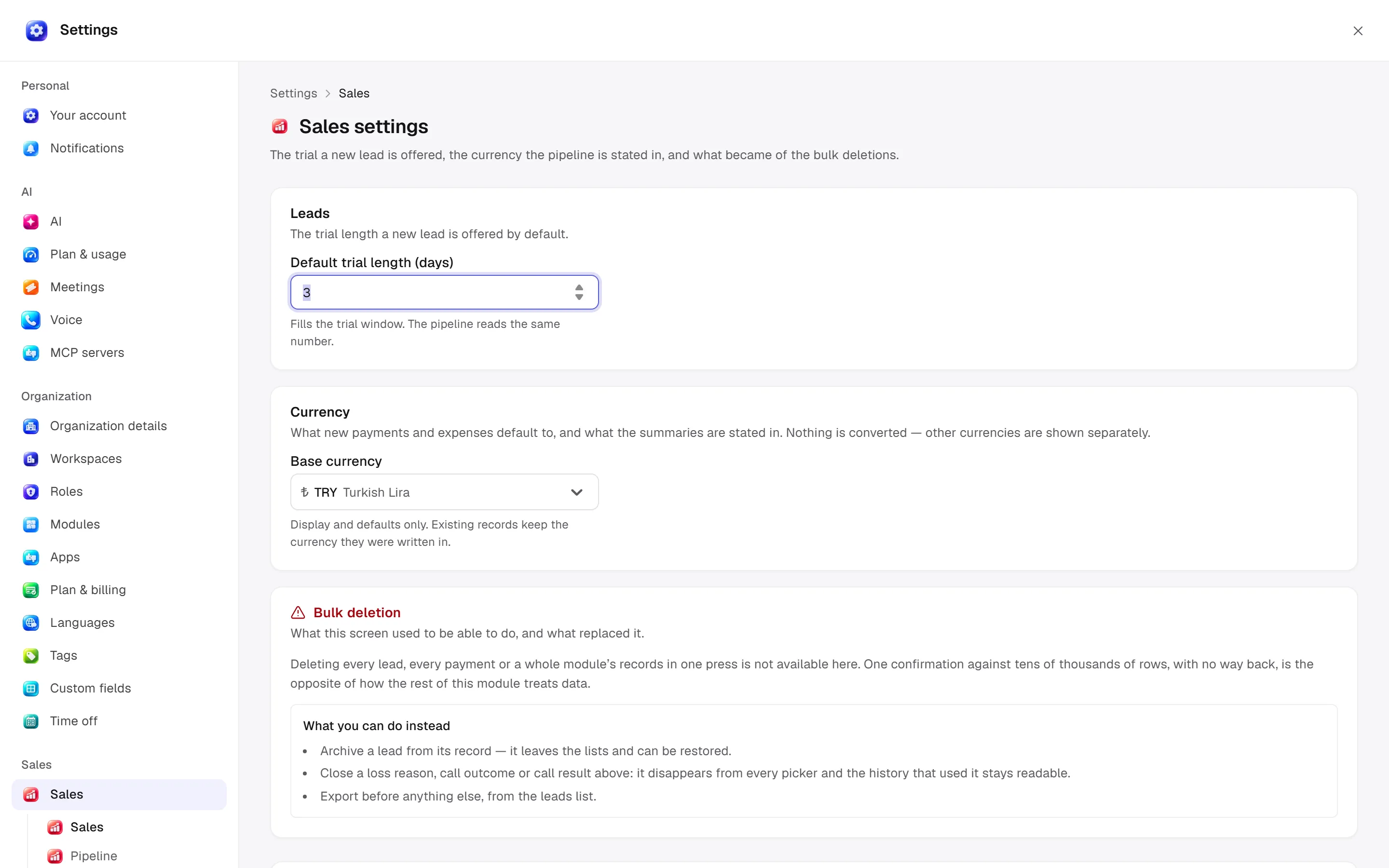The image size is (1389, 868).
Task: Click the Settings gear logo in header
Action: [36, 30]
